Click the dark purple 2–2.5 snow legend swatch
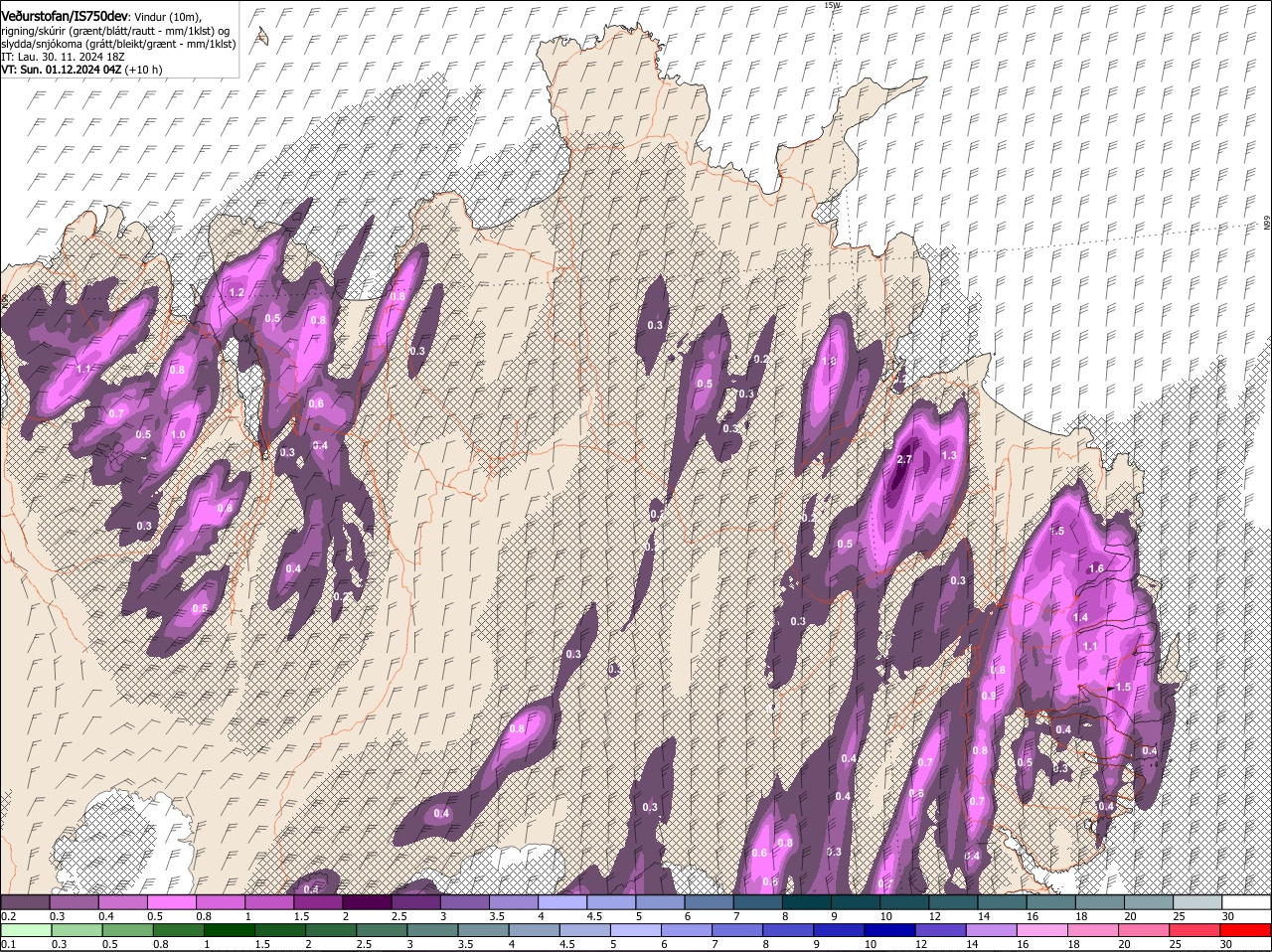 click(366, 902)
